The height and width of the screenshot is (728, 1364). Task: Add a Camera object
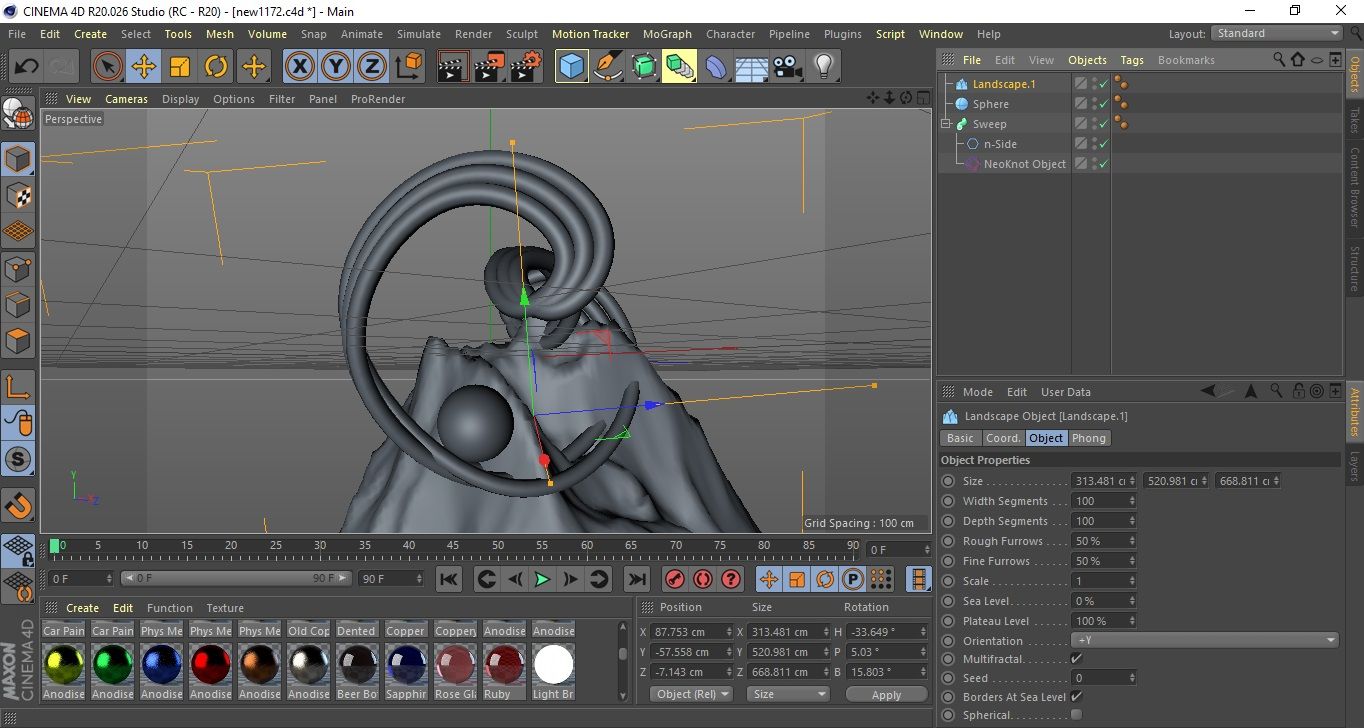[787, 67]
